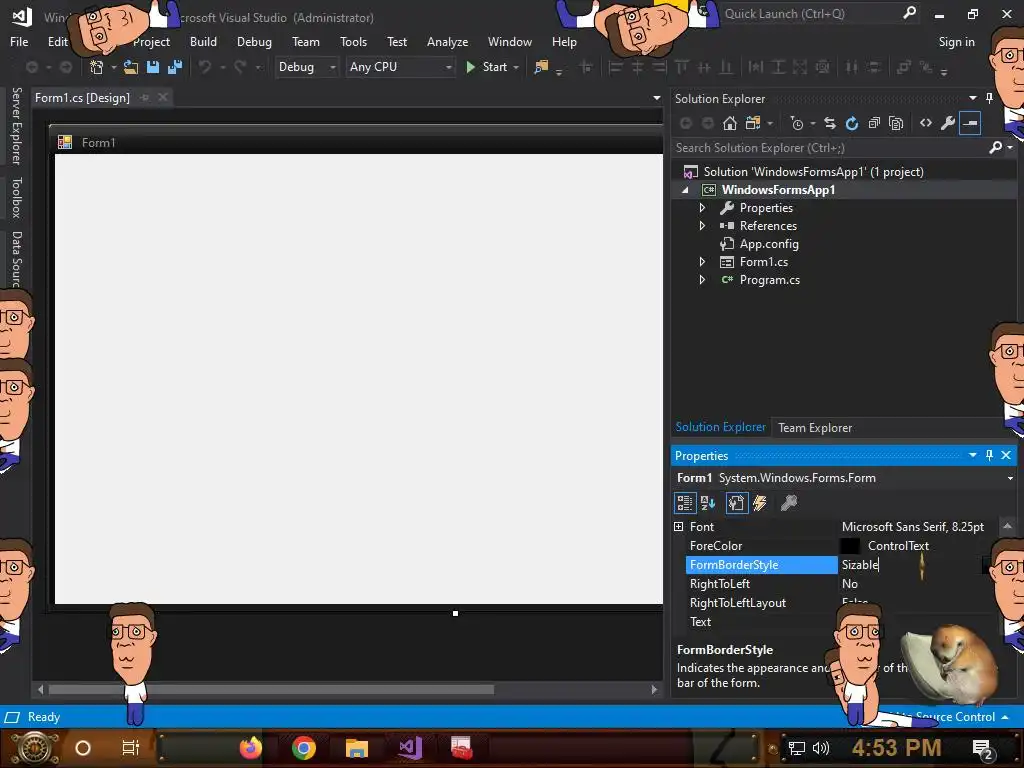Screen dimensions: 1024x768
Task: Click the Pending Changes Filter clock icon
Action: pos(797,123)
